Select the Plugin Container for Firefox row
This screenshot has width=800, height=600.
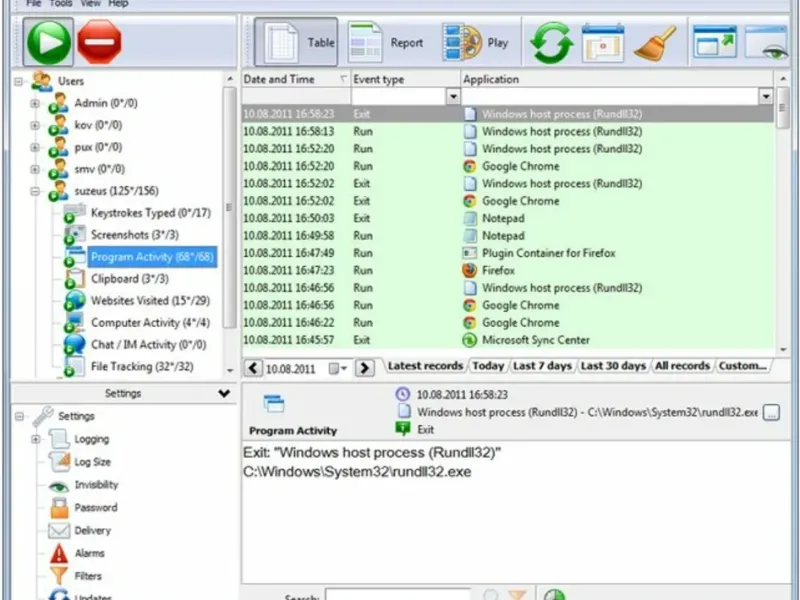tap(508, 253)
